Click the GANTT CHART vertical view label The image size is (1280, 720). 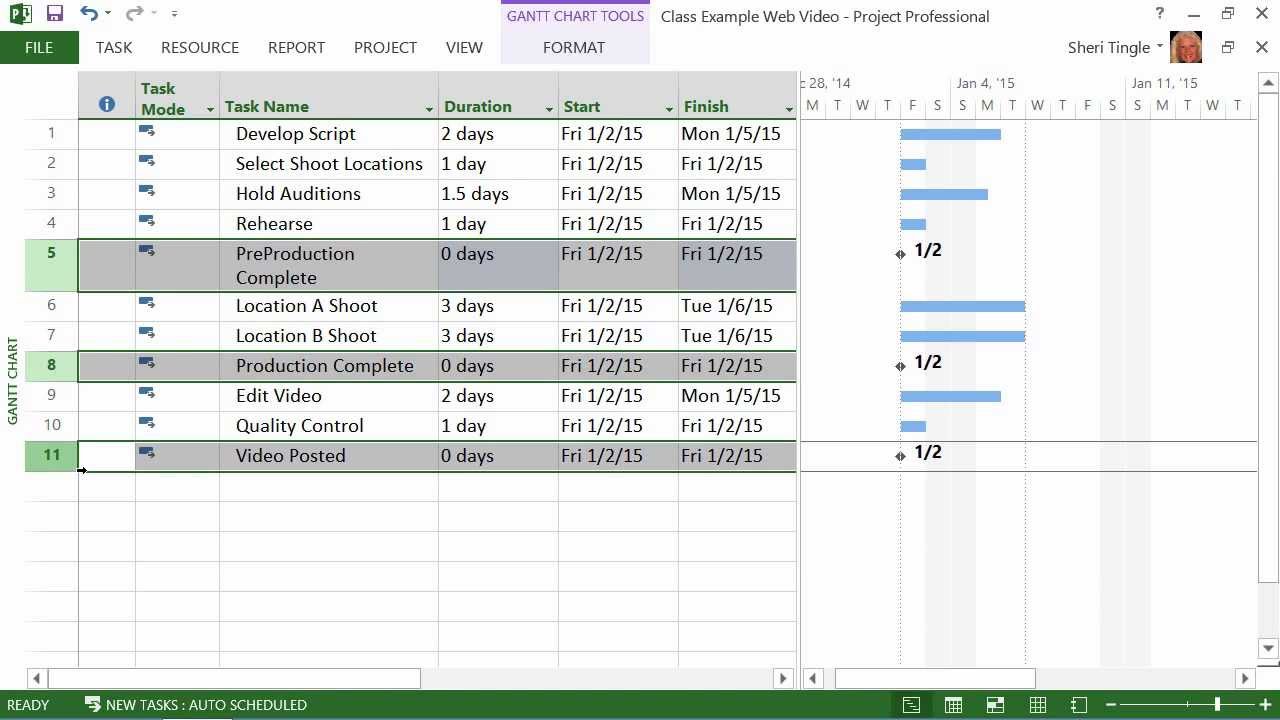point(13,381)
